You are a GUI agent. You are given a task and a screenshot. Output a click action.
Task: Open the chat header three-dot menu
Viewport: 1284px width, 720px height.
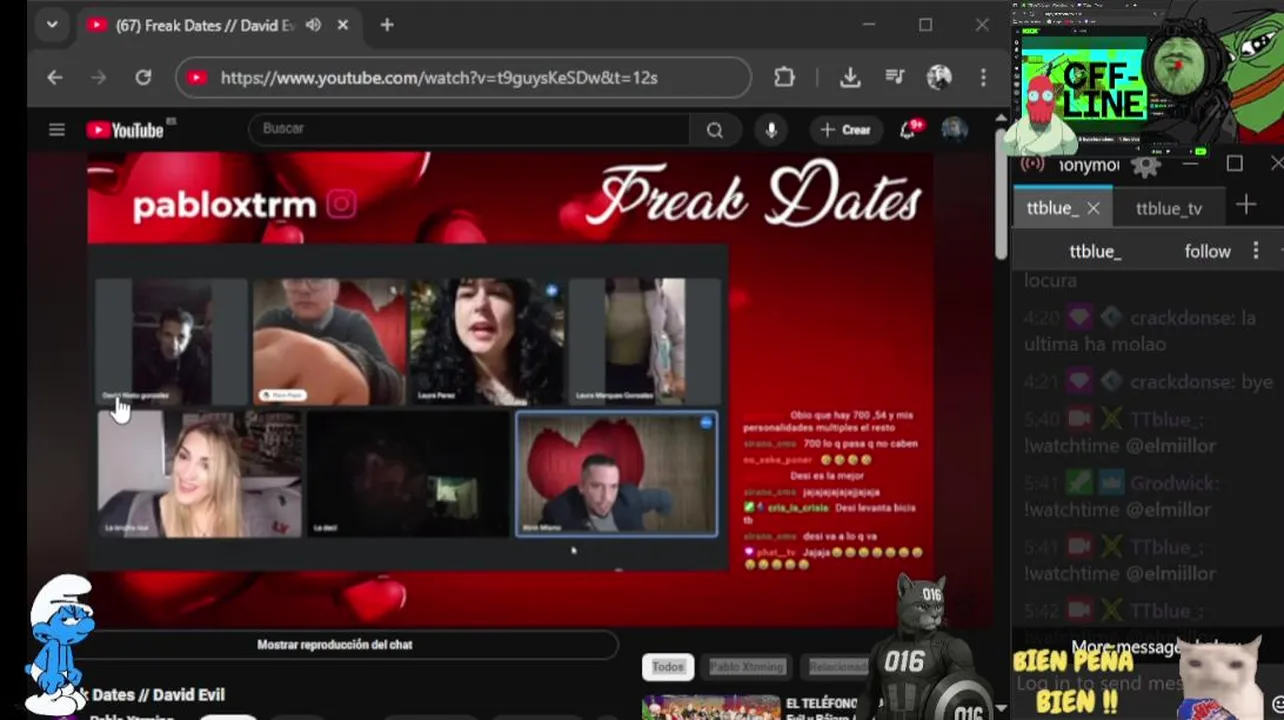tap(1256, 251)
